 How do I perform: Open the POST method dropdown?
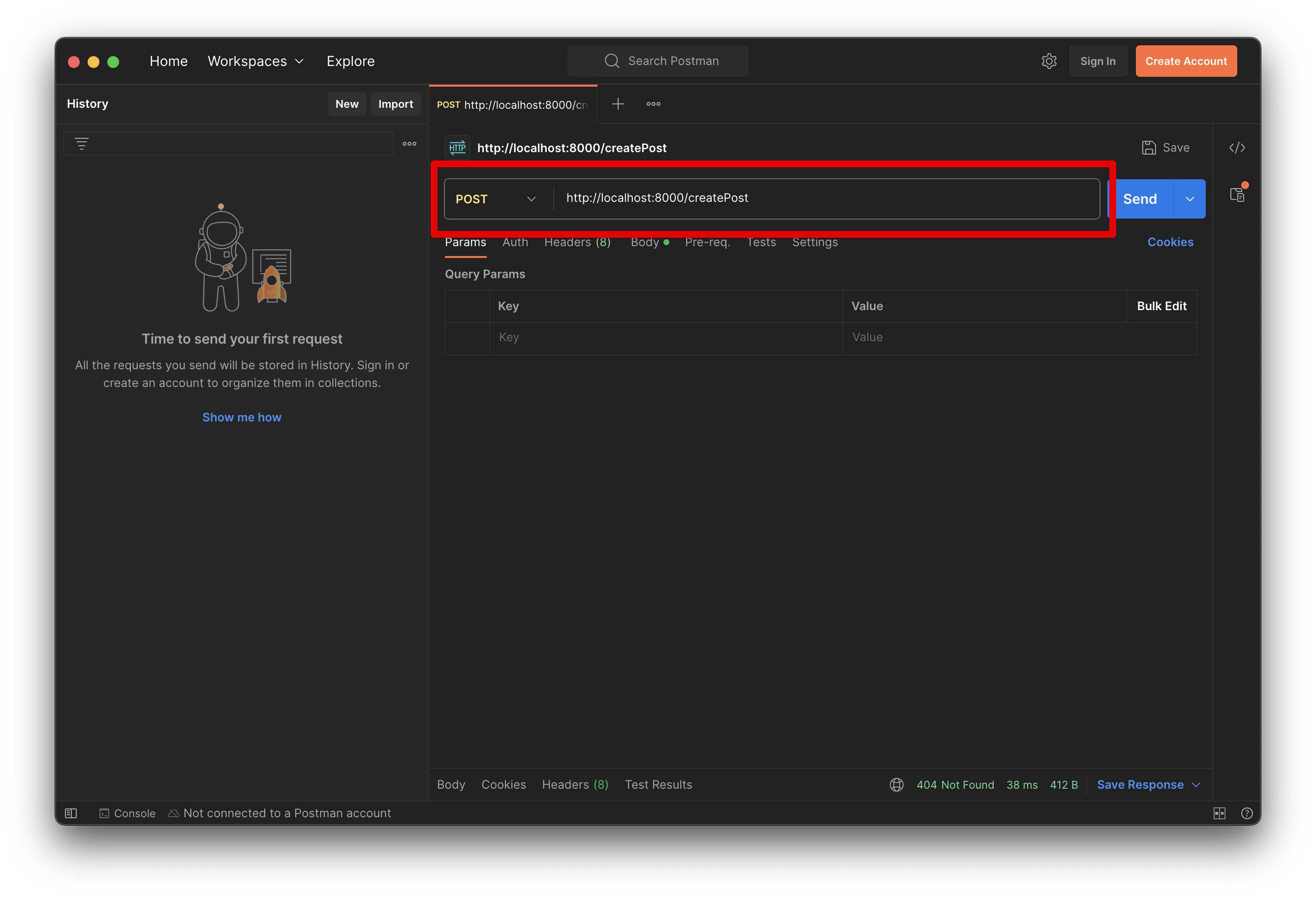click(496, 199)
